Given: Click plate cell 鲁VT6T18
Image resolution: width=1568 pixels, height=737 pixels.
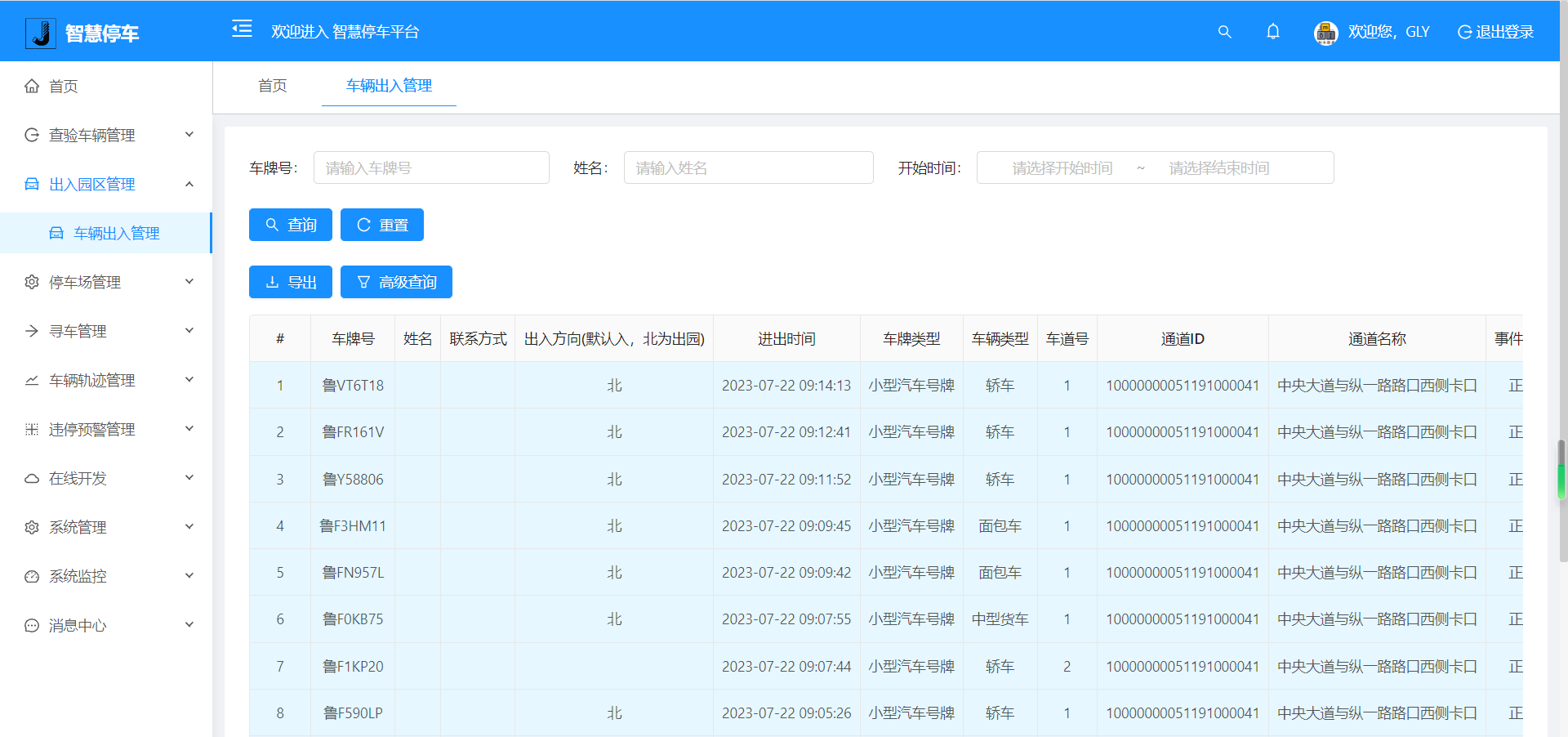Looking at the screenshot, I should [x=353, y=386].
